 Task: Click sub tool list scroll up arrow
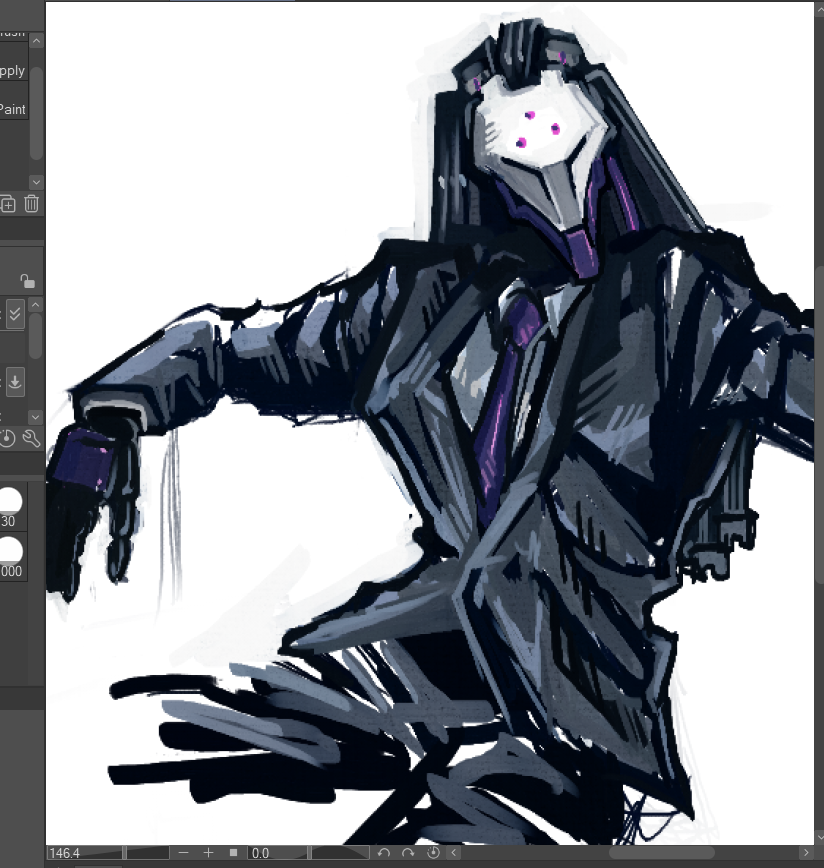tap(36, 41)
